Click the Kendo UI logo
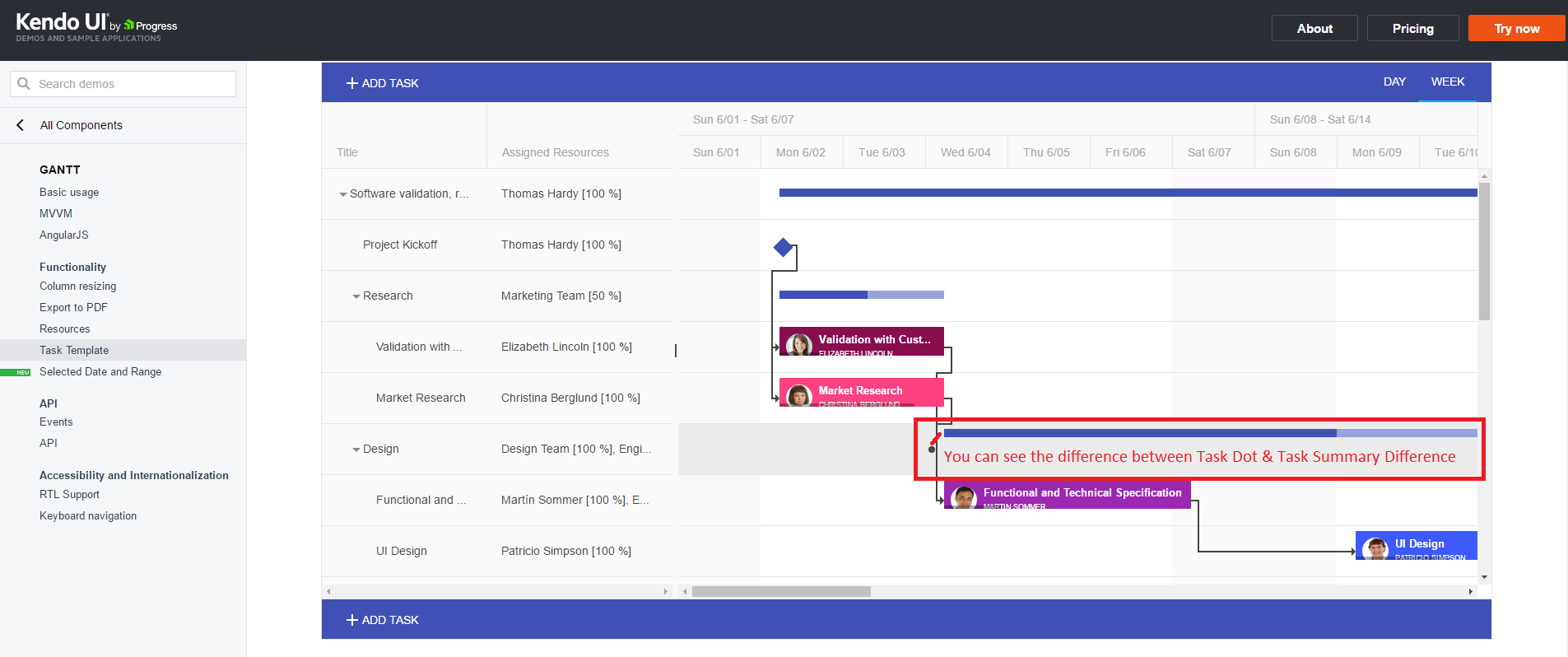Viewport: 1568px width, 657px height. (x=96, y=26)
